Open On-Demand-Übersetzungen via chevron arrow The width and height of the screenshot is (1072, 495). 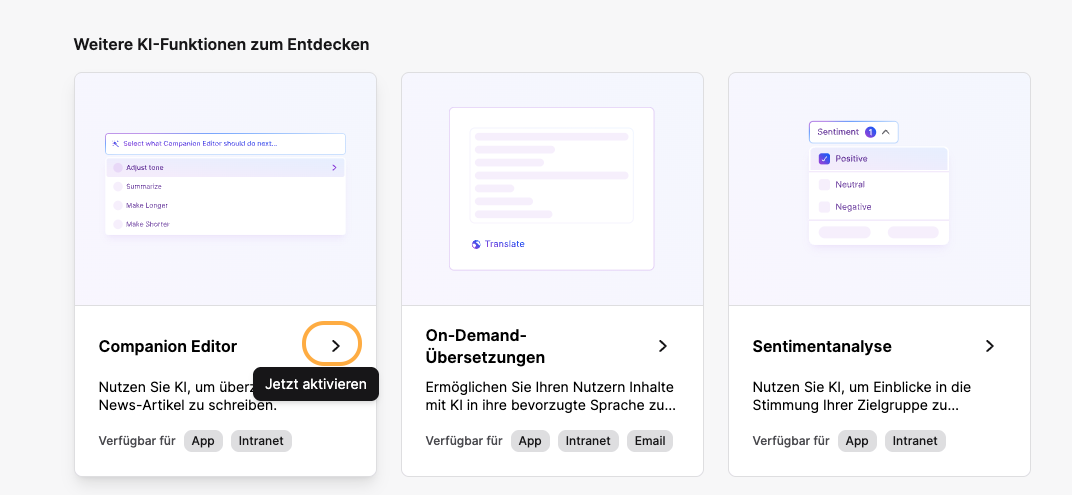tap(662, 346)
